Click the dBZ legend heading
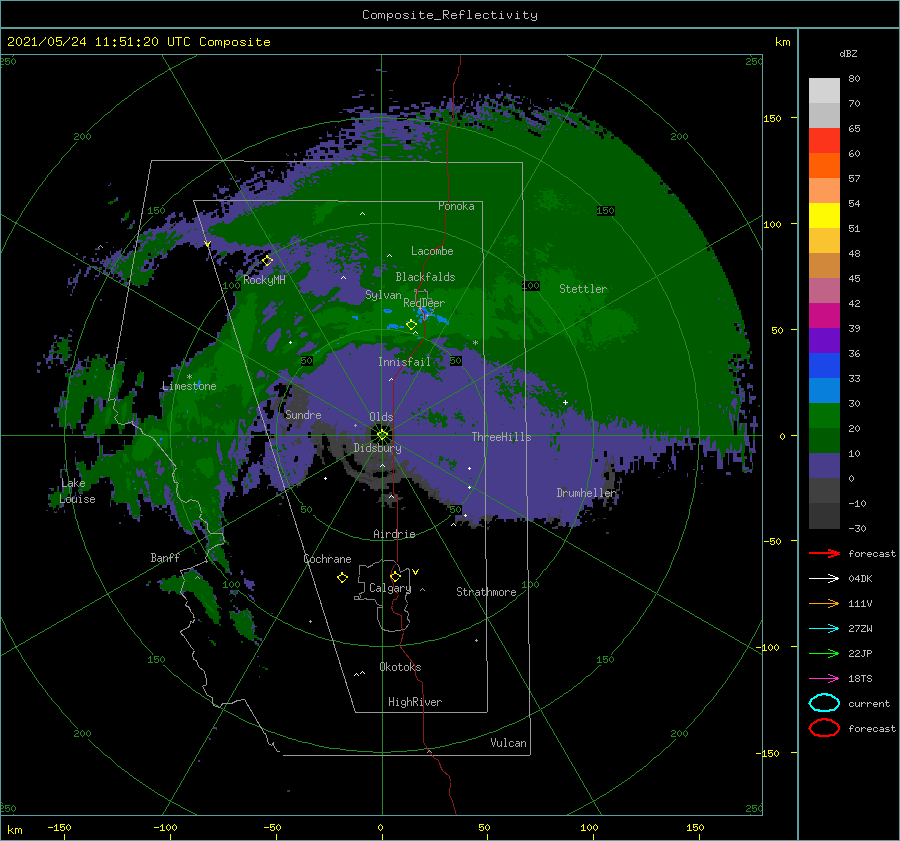 click(x=848, y=53)
